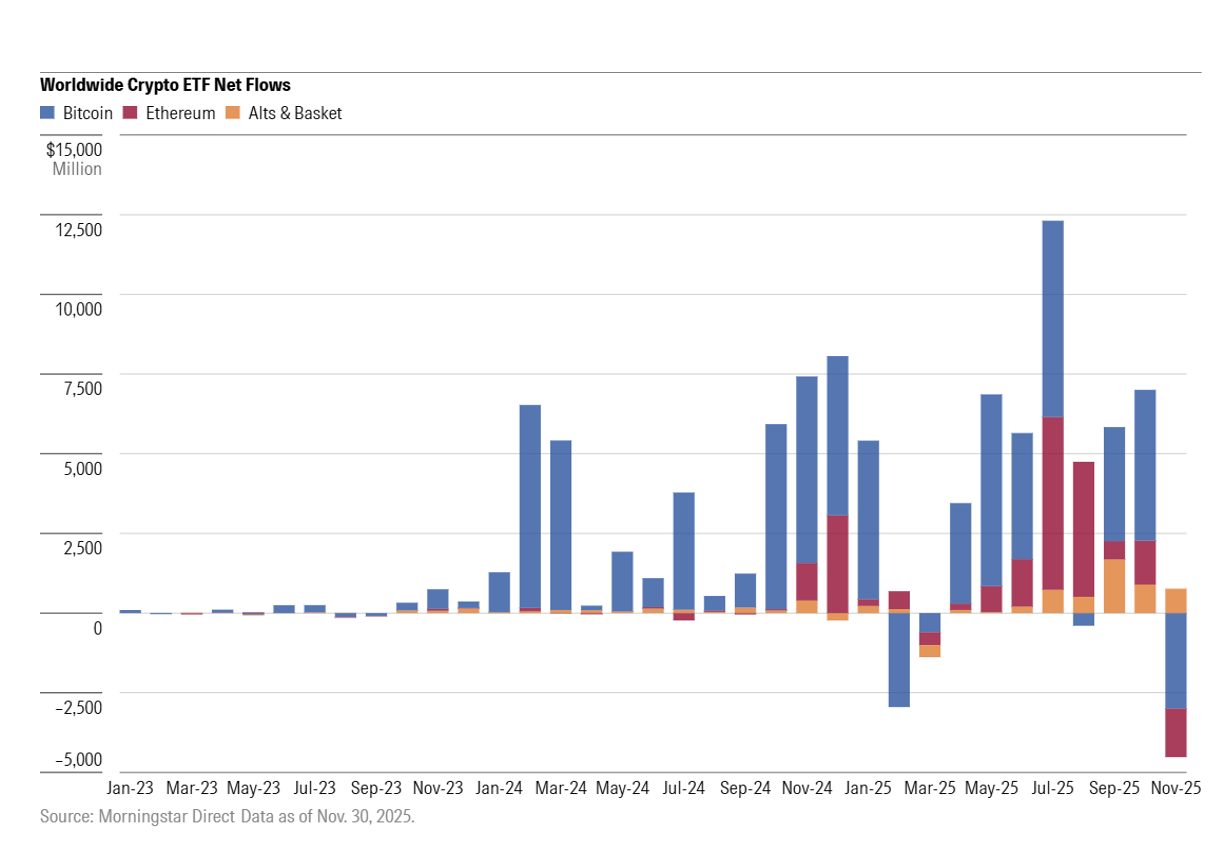Click the Nov-25 negative Ethereum segment
This screenshot has height=848, width=1232.
(x=1175, y=732)
